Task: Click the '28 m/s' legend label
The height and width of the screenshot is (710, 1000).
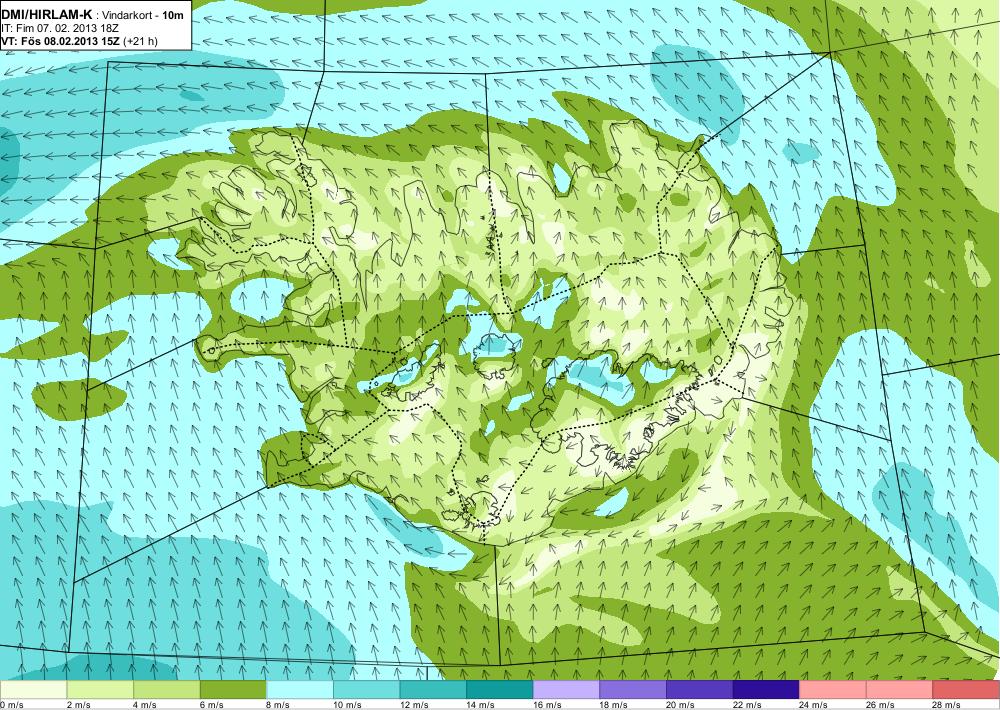Action: (946, 705)
